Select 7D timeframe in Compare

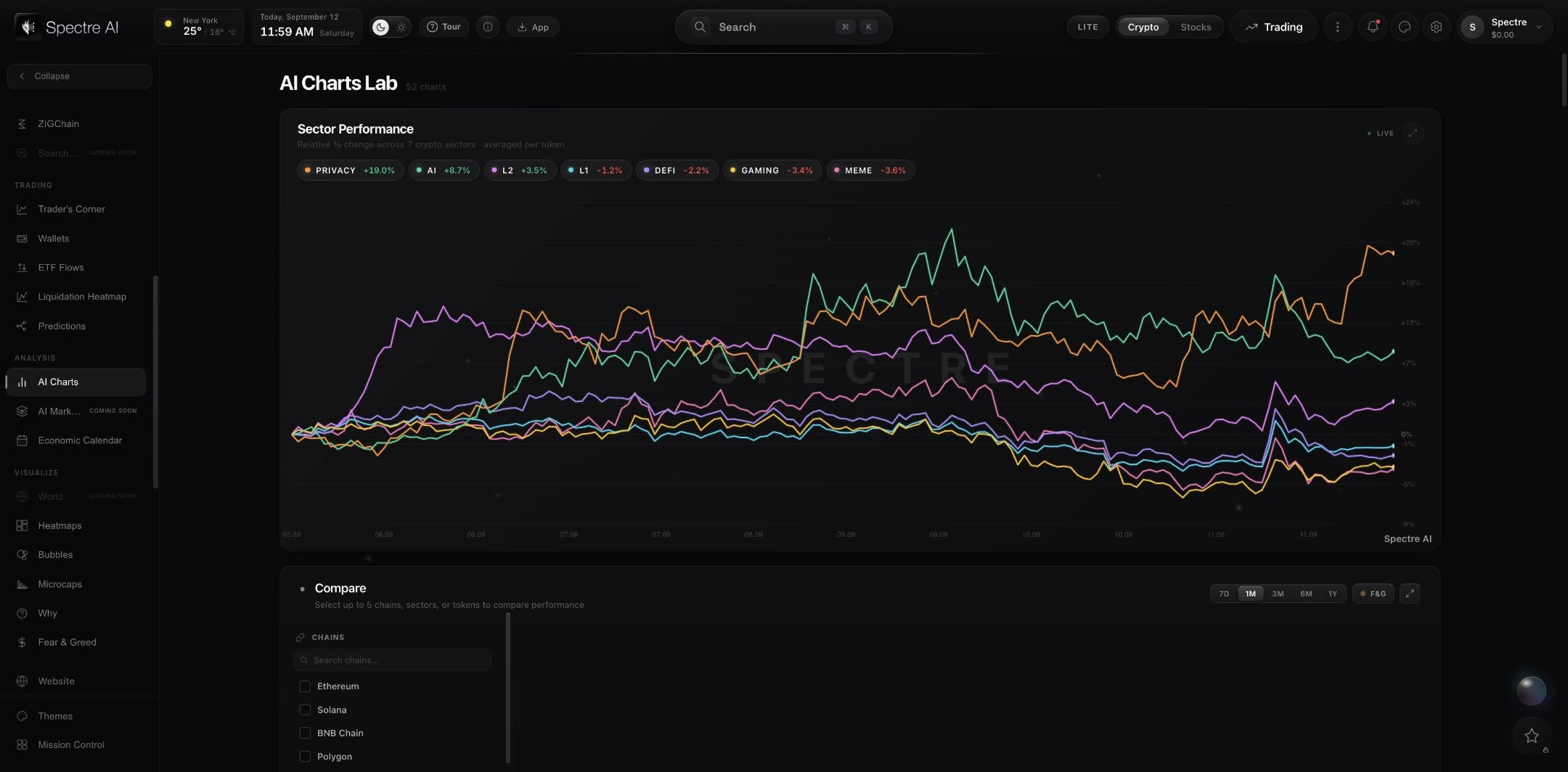(1224, 594)
